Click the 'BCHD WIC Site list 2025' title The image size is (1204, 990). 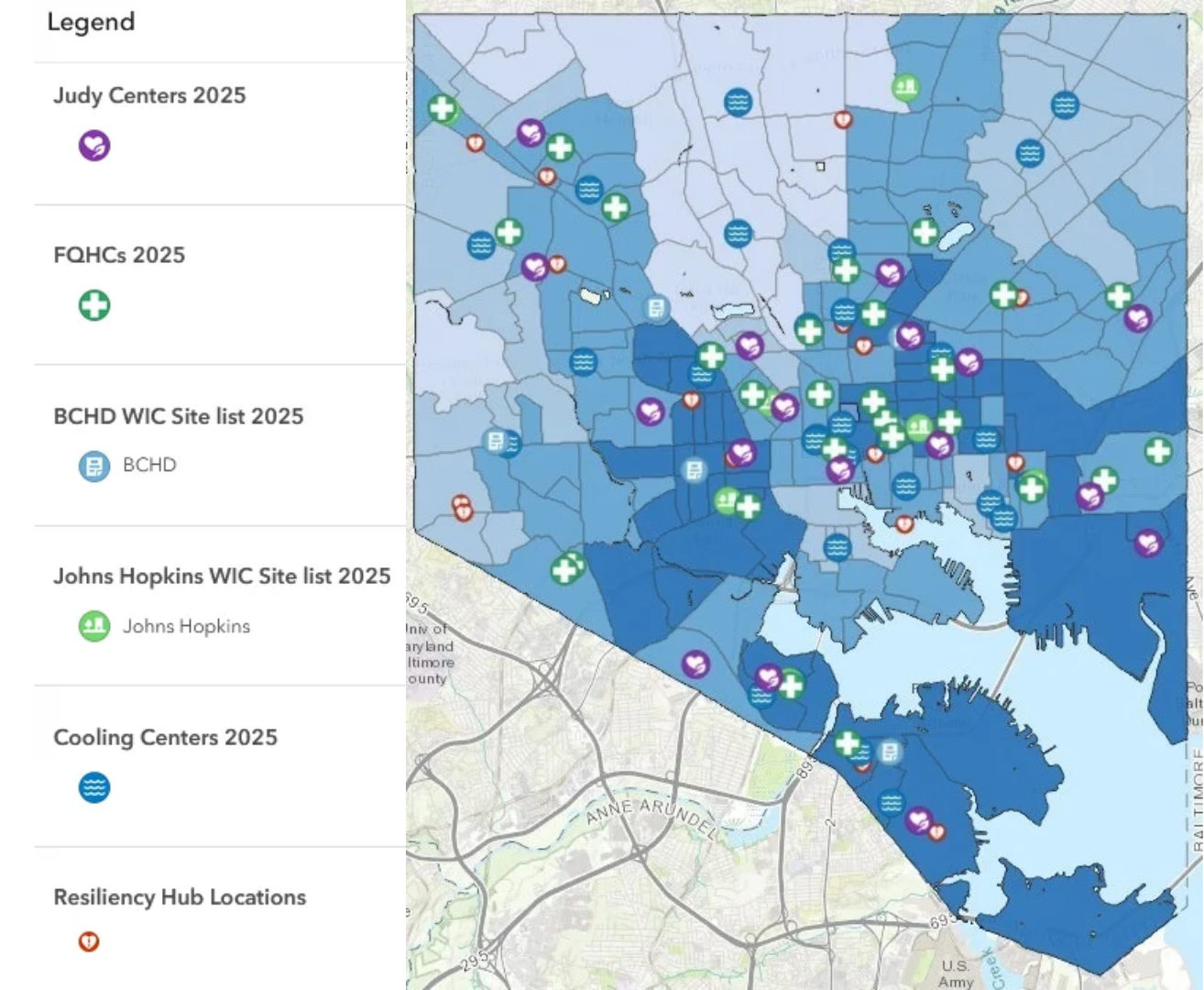179,416
